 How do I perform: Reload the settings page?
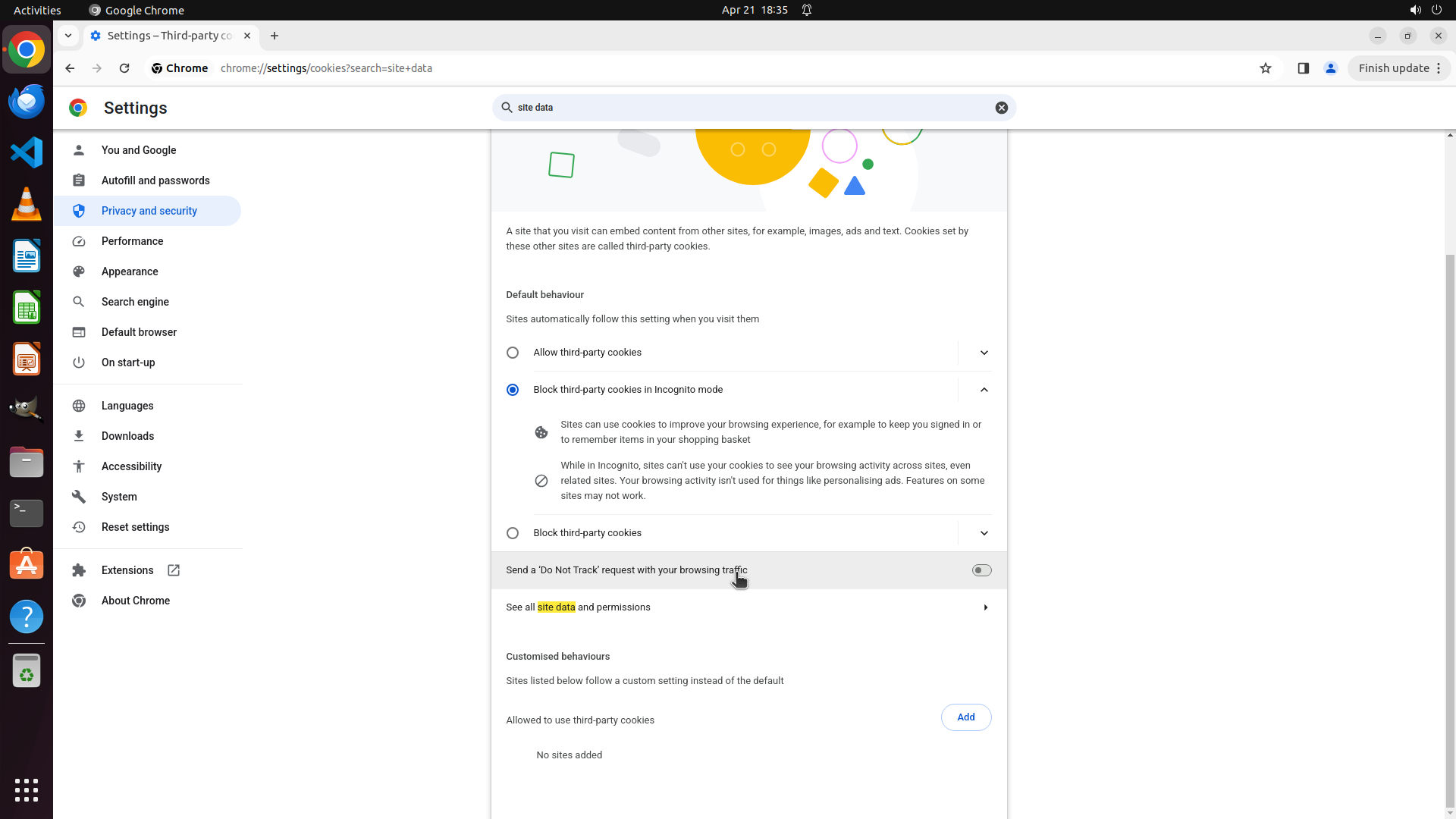(x=124, y=68)
